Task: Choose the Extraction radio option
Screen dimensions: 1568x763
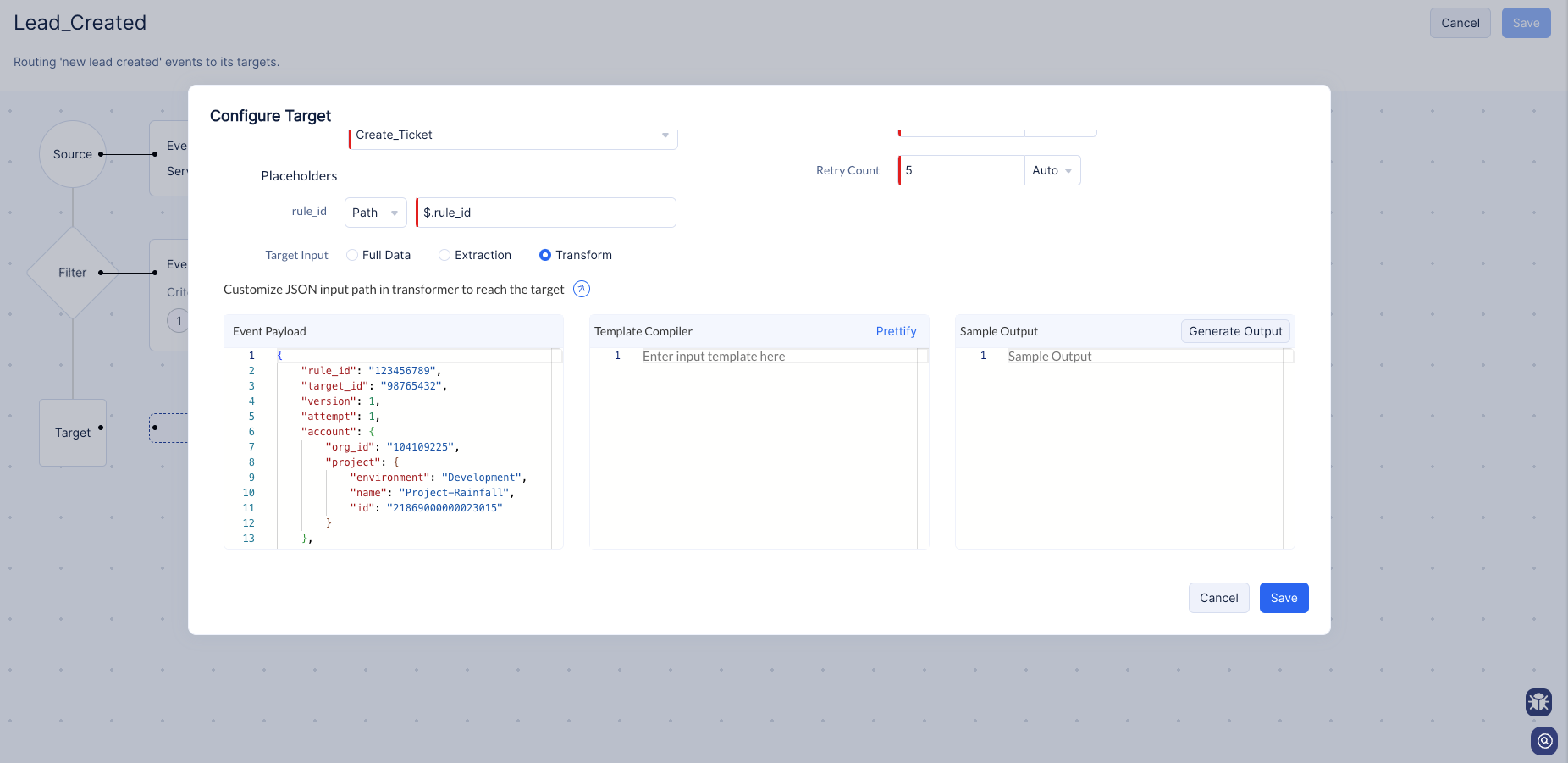Action: 444,255
